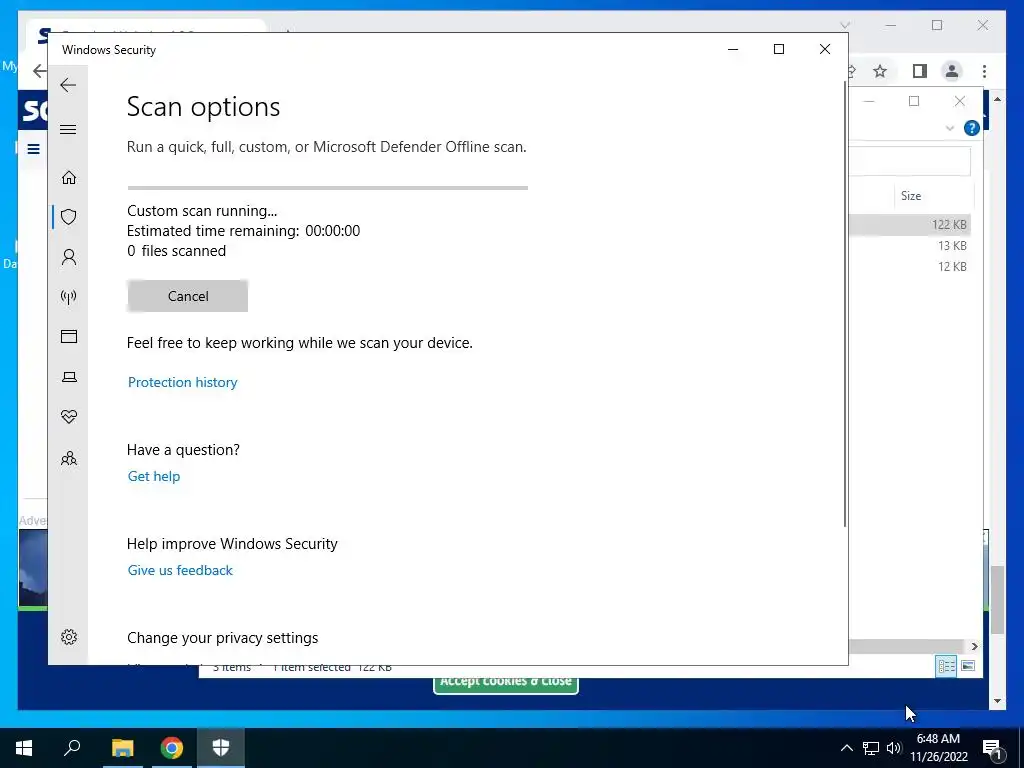Open website hamburger menu in Chrome

point(33,149)
